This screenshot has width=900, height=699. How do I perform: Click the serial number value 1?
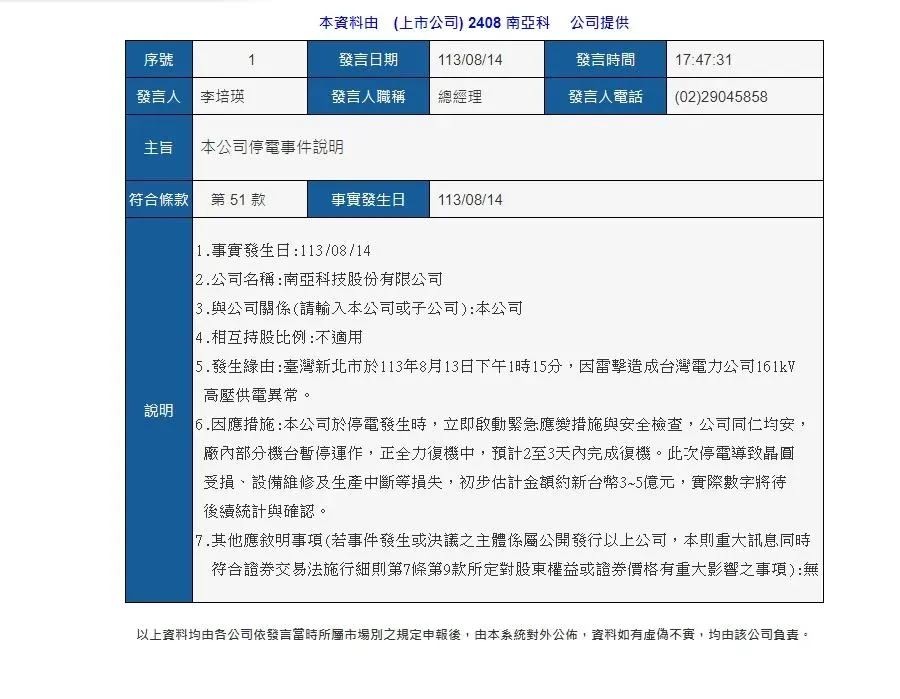coord(251,60)
